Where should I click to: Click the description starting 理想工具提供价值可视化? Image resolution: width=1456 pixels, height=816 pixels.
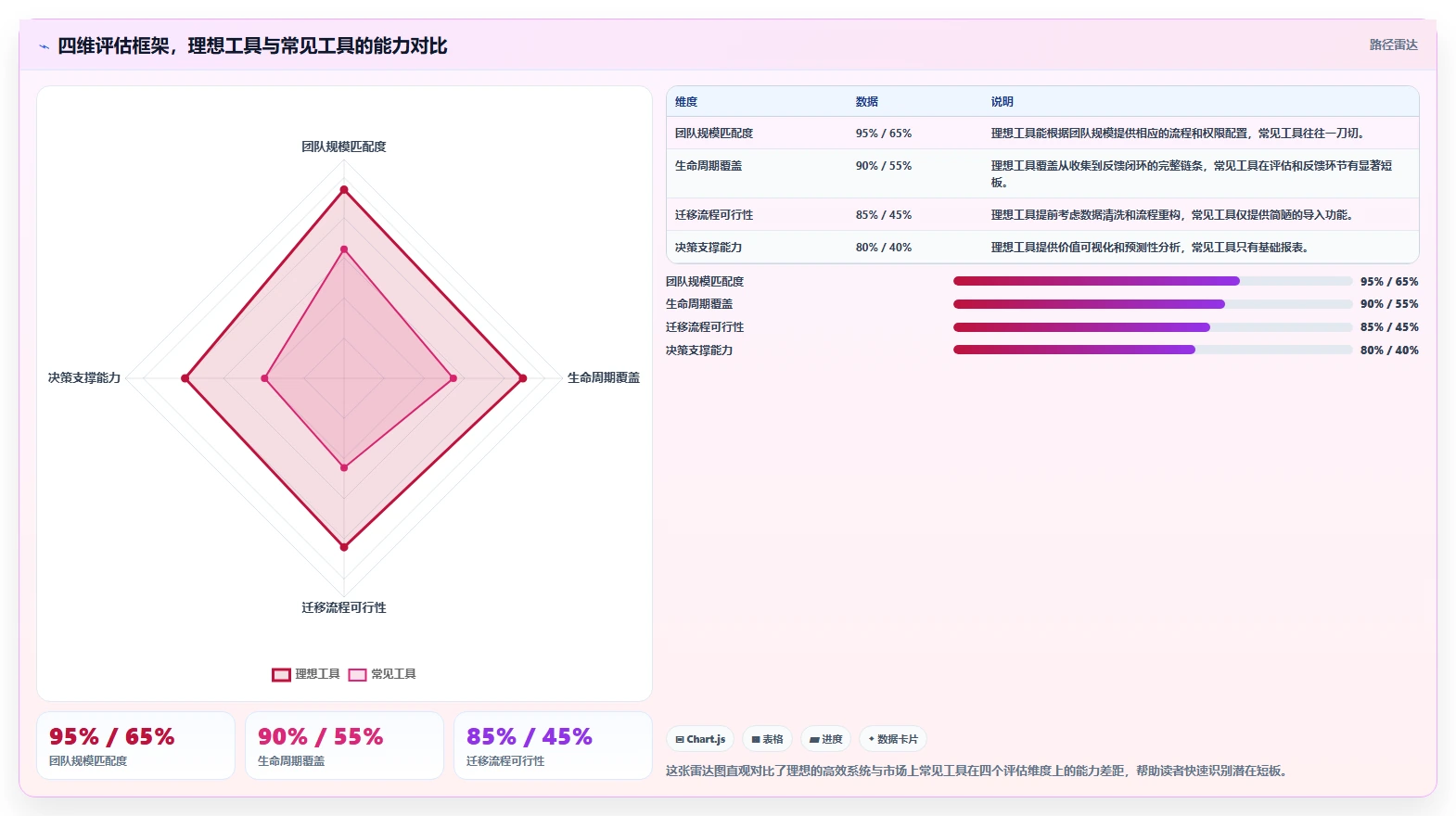(1152, 248)
